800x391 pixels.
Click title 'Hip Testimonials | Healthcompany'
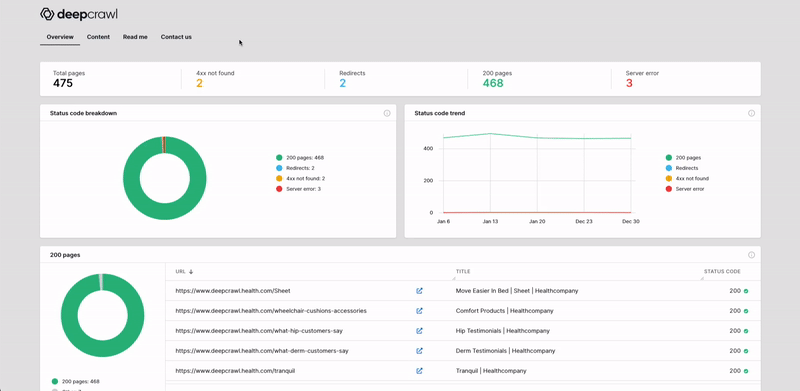tap(503, 331)
